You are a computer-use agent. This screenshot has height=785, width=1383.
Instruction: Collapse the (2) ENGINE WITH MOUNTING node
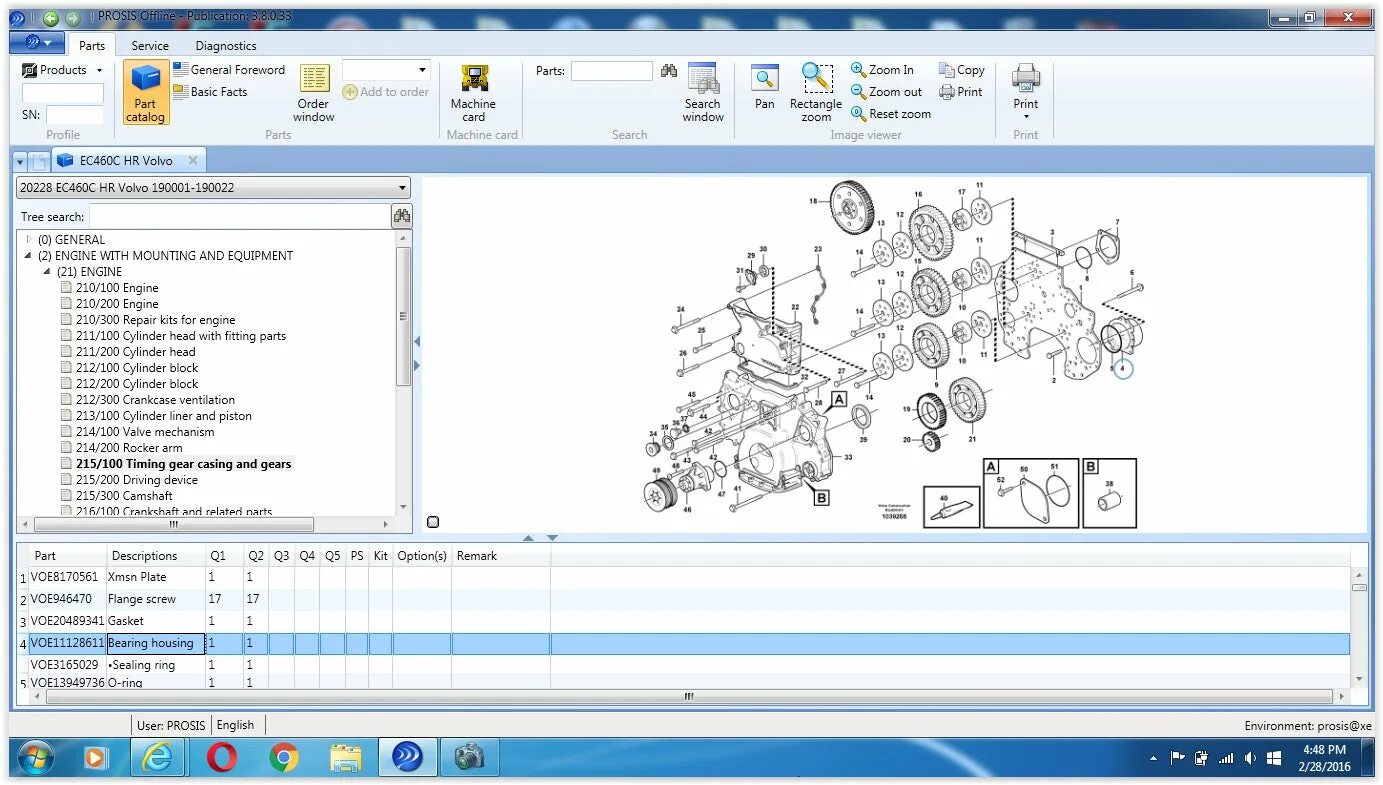click(x=28, y=255)
